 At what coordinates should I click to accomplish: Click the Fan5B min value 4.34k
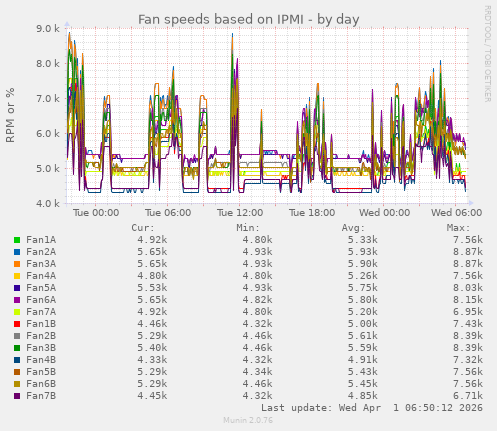257,372
